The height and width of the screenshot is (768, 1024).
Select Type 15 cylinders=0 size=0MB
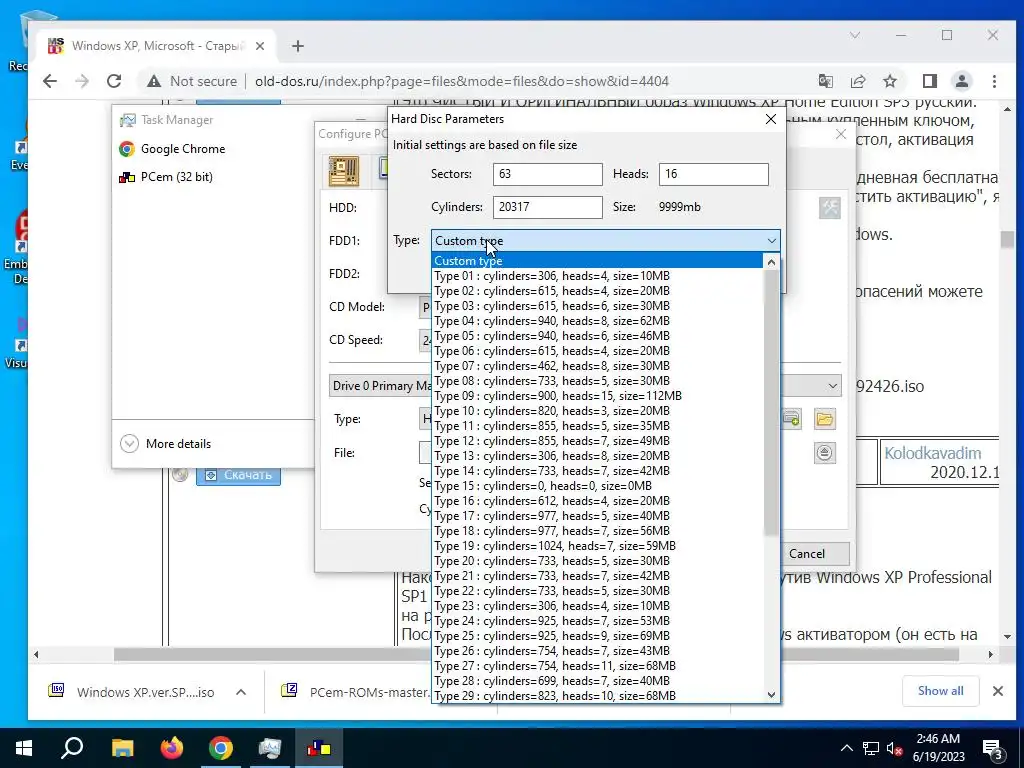click(597, 486)
